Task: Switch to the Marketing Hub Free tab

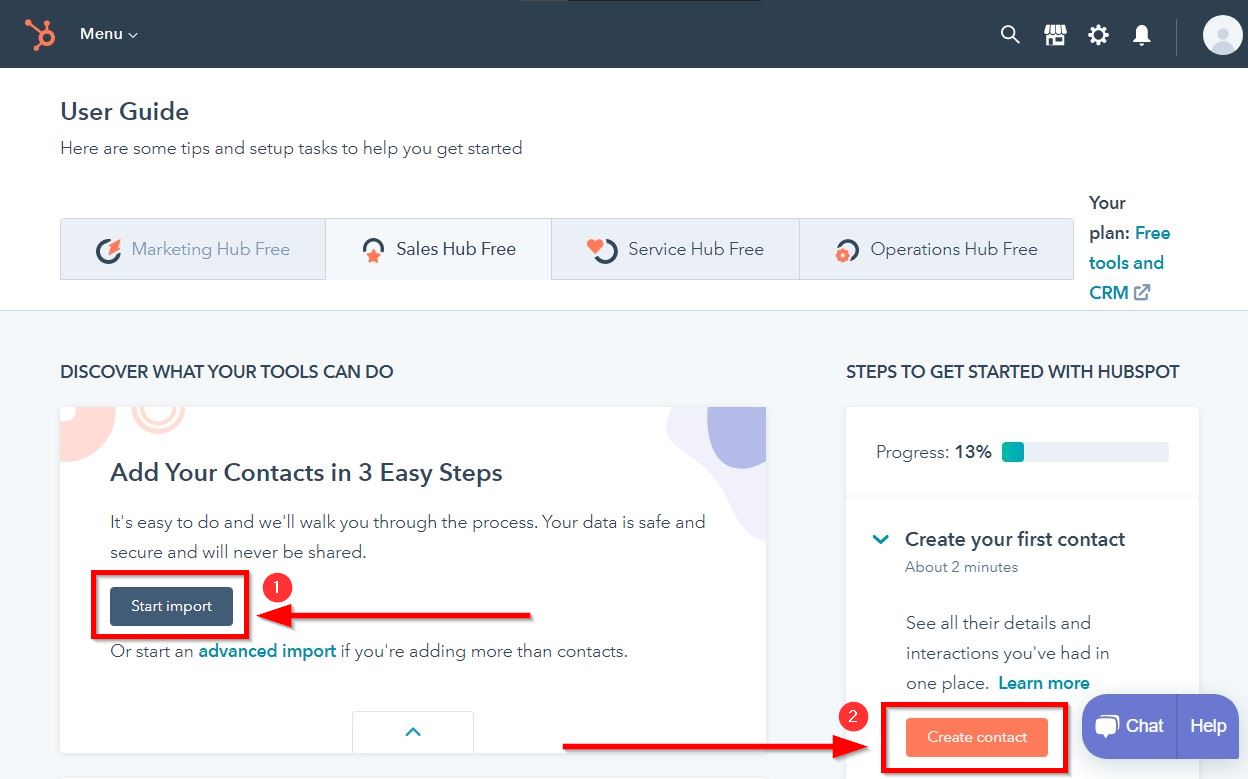Action: point(193,249)
